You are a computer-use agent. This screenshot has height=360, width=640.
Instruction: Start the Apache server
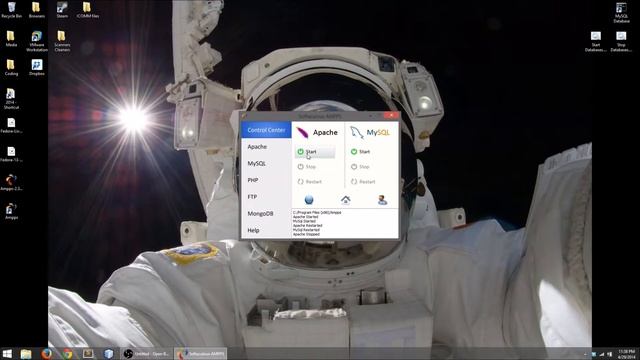[315, 151]
